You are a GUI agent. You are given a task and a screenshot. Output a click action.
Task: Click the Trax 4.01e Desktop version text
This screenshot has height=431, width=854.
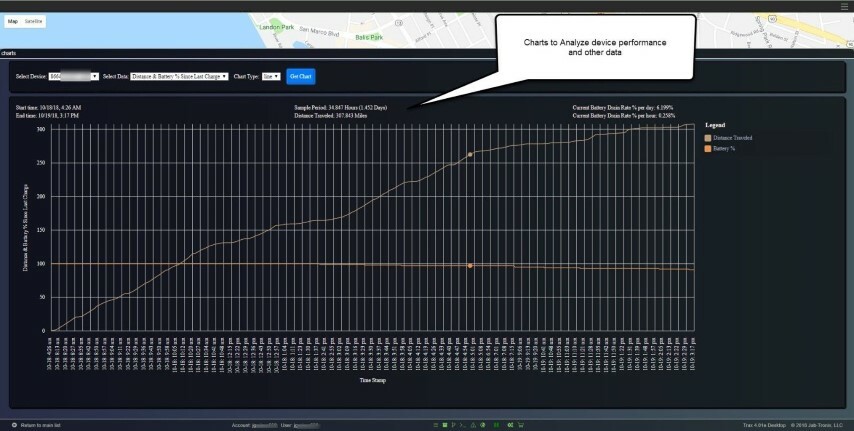764,425
